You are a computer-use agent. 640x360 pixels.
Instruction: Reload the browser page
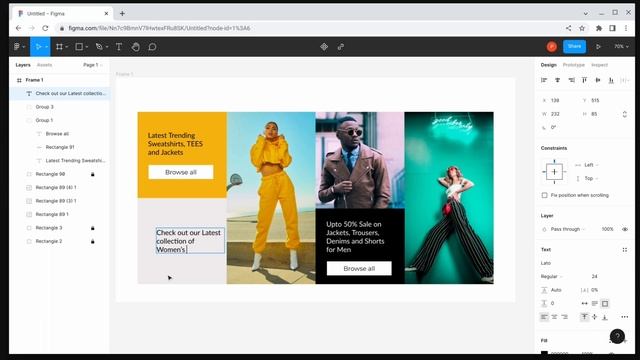point(45,28)
